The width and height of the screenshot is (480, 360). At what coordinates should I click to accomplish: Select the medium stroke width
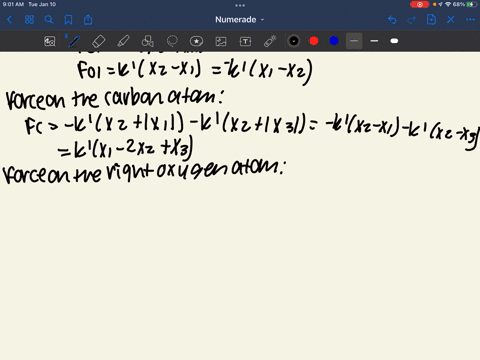coord(374,41)
